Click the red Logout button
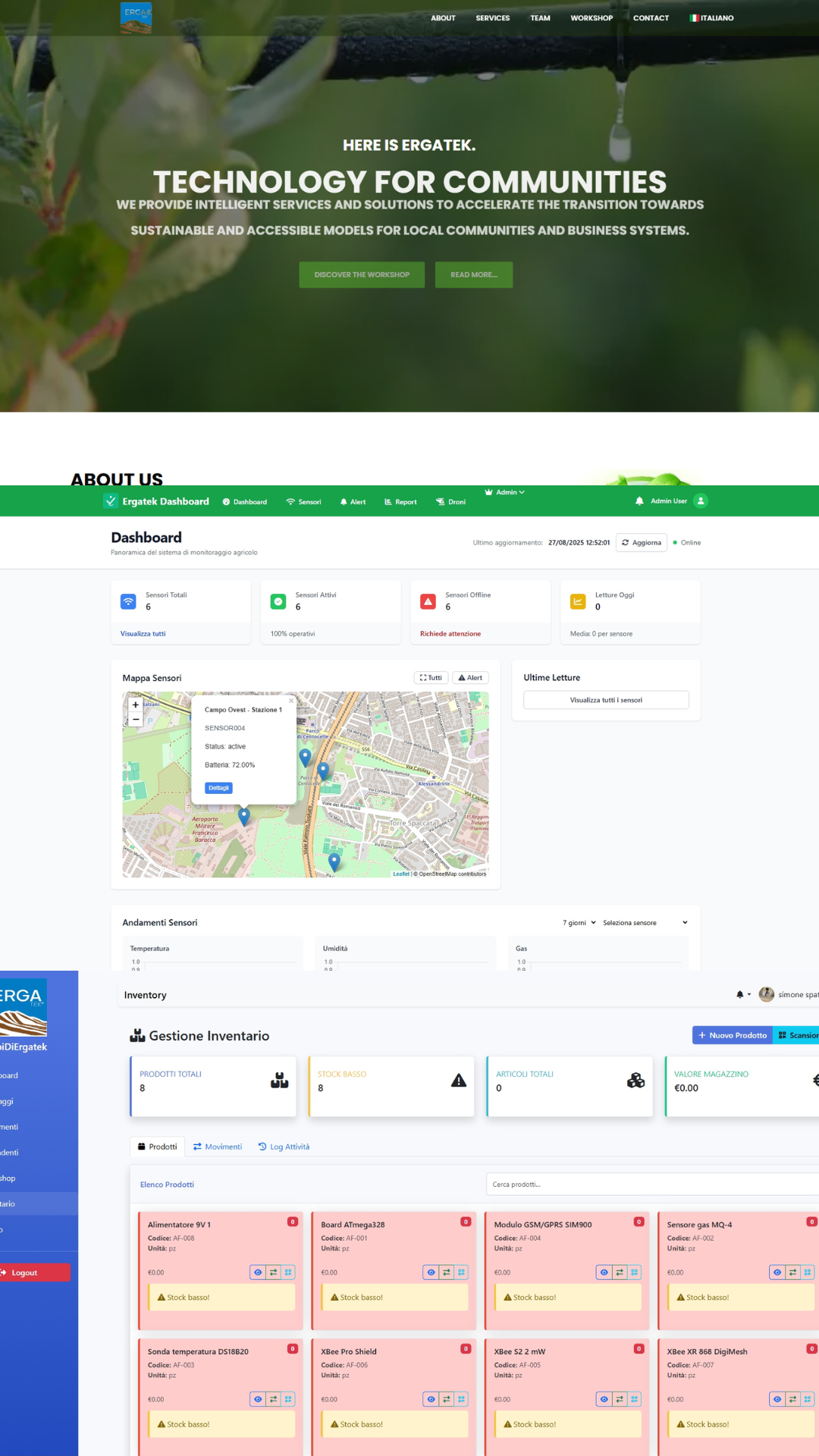 tap(33, 1272)
